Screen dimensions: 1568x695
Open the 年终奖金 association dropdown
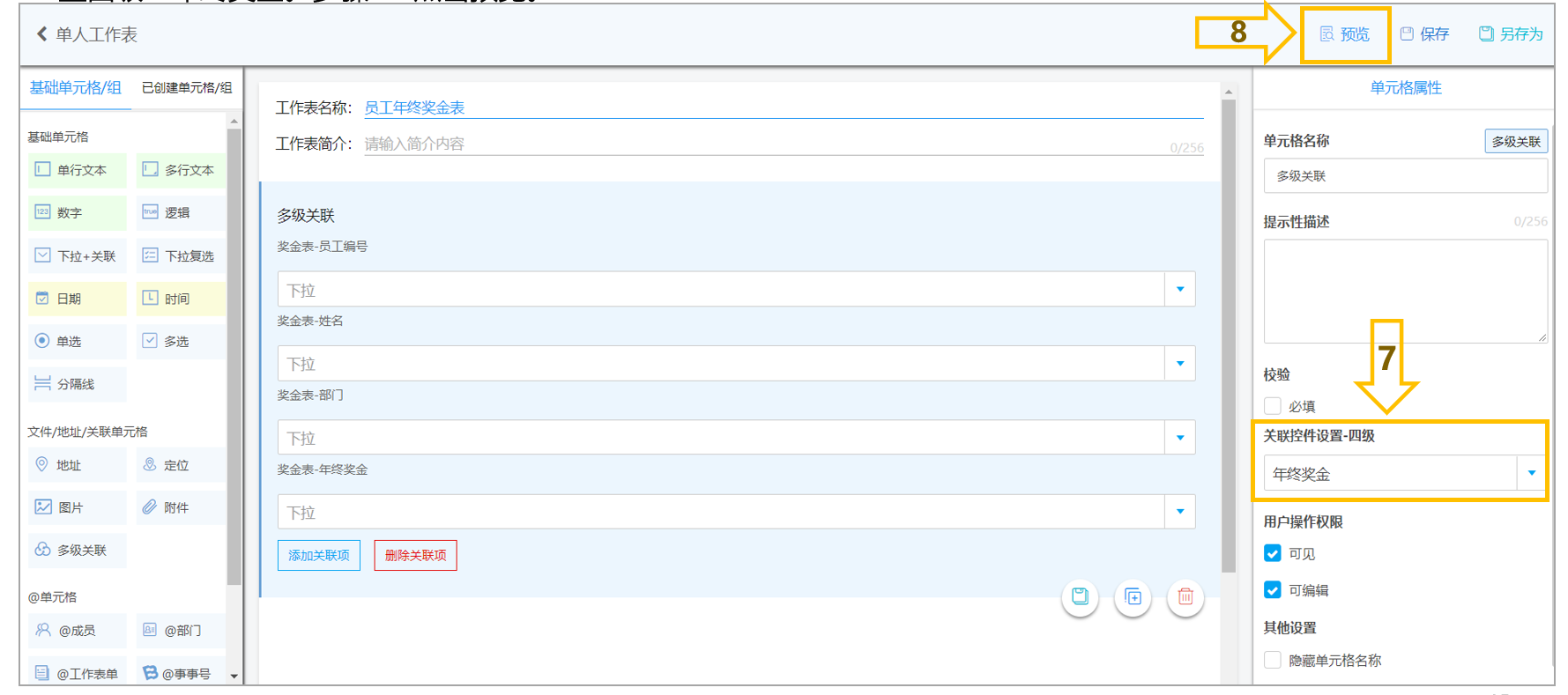[x=1405, y=473]
